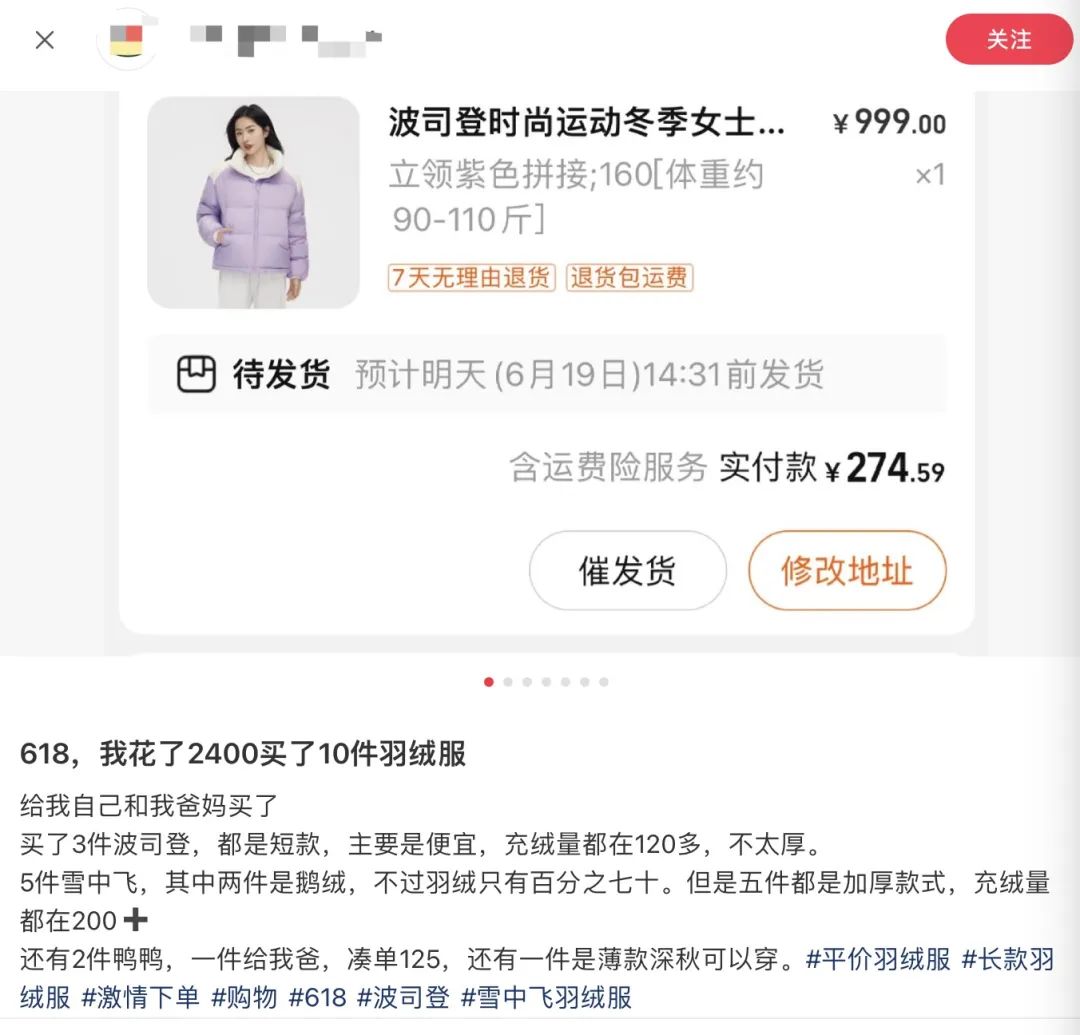Click the 修改地址 button
1080x1035 pixels.
pyautogui.click(x=847, y=570)
